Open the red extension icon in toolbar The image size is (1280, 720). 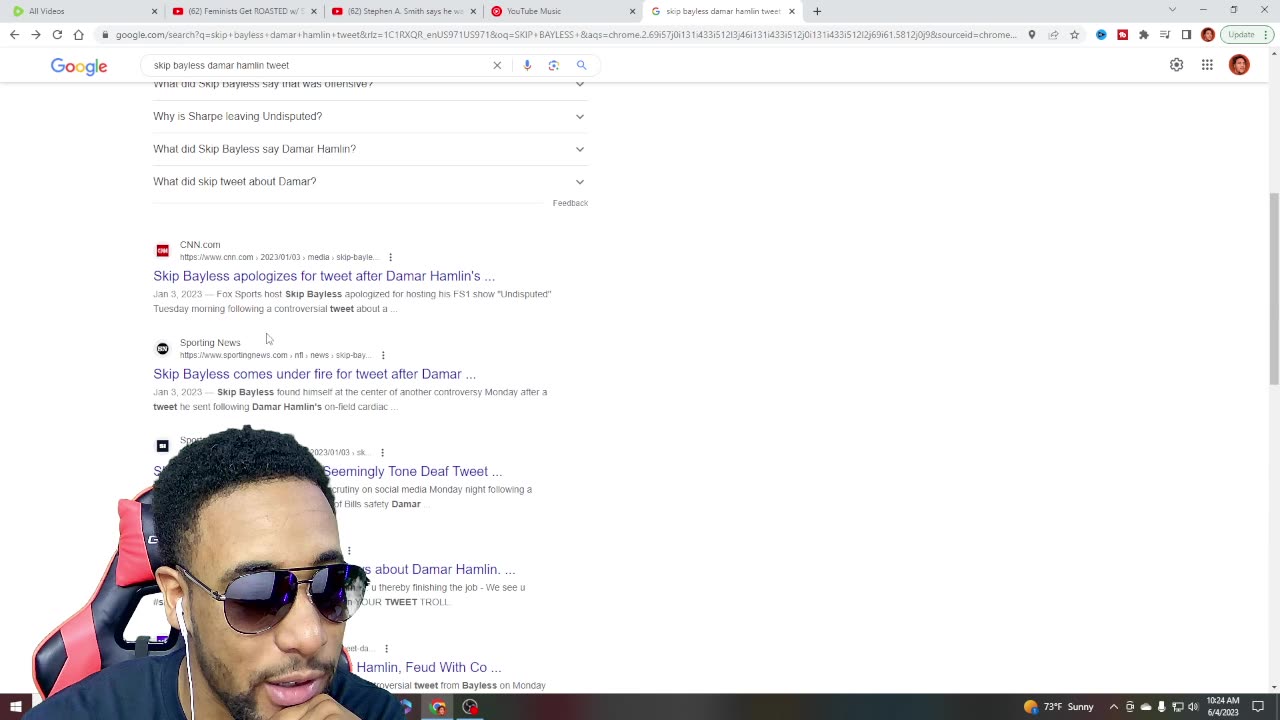(x=1122, y=34)
